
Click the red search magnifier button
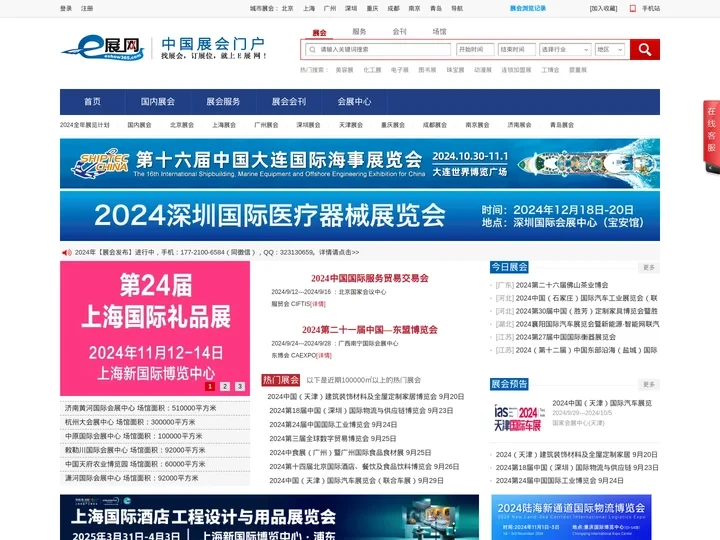click(644, 49)
